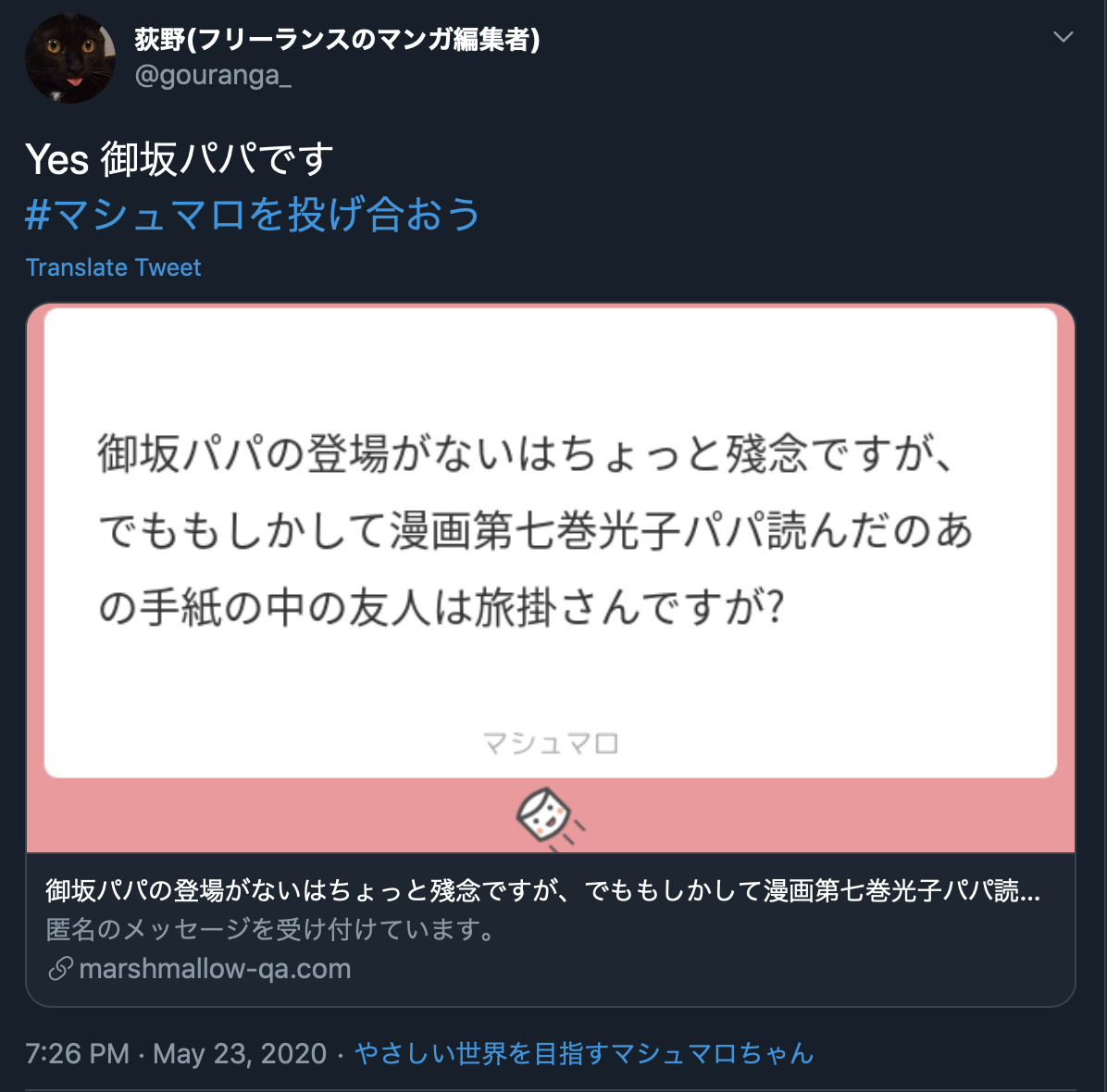Open the display name 荻野(フリーランスのマンガ編集者)
Image resolution: width=1107 pixels, height=1092 pixels.
[338, 39]
